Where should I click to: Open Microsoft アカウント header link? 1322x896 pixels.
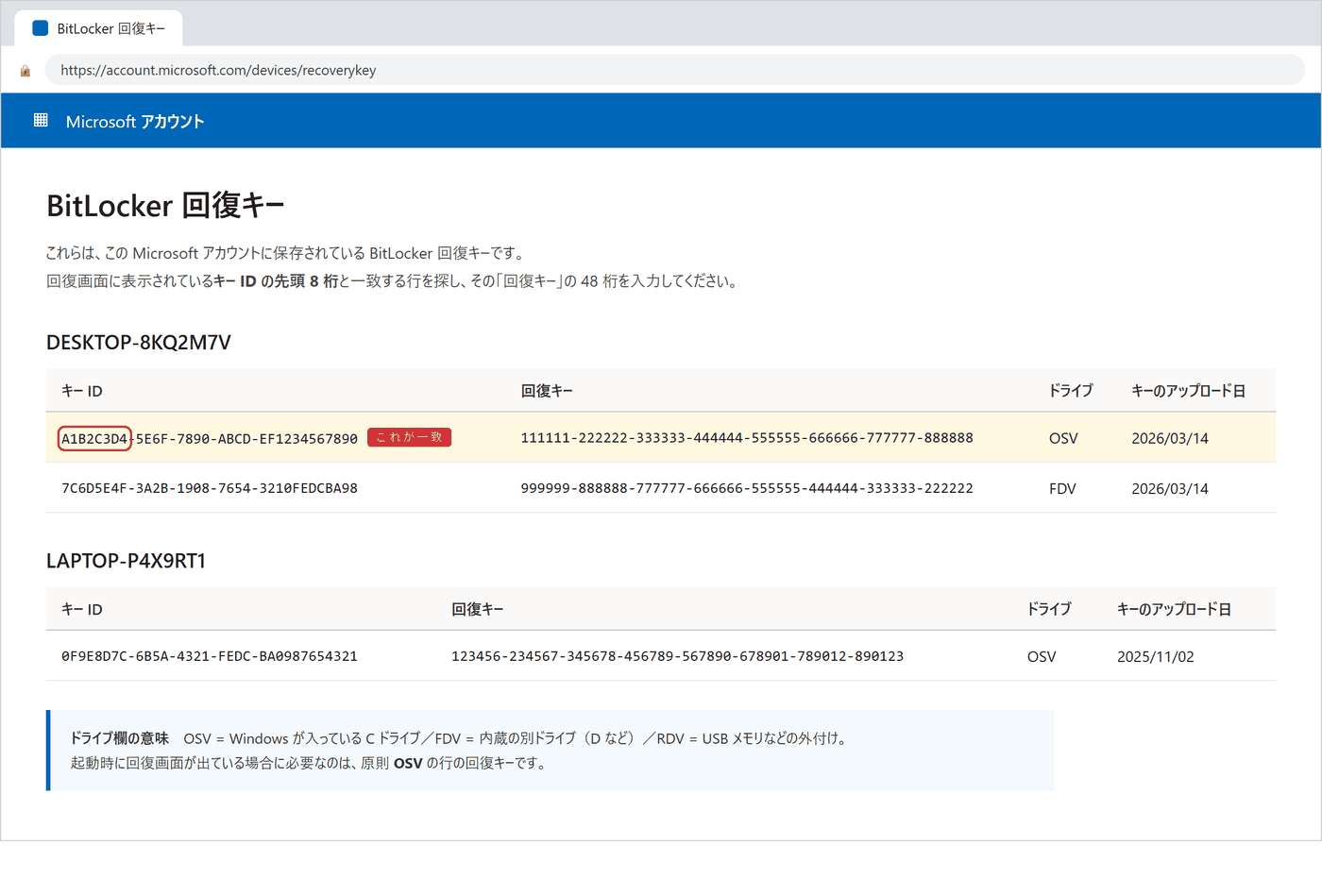pos(135,122)
